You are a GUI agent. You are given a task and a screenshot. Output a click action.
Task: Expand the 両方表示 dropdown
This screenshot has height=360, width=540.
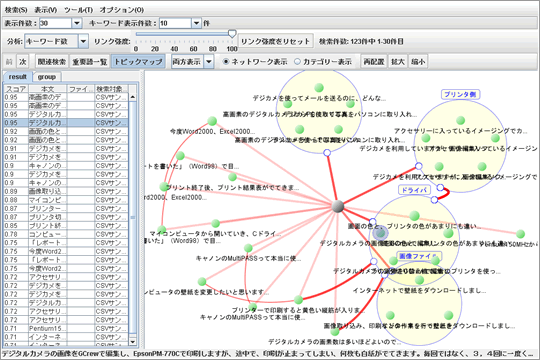(209, 62)
